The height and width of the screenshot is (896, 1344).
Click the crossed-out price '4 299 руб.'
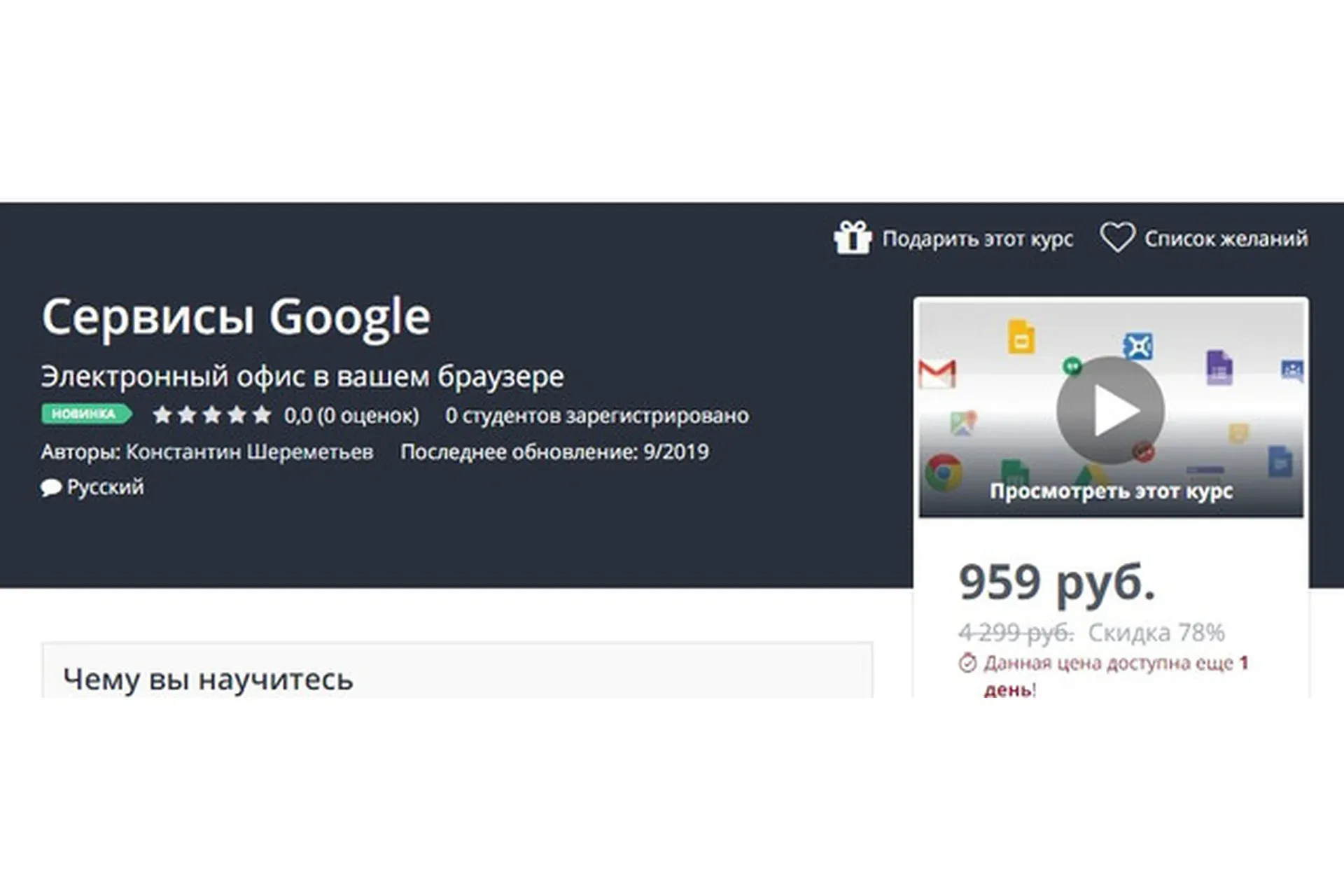click(1016, 633)
